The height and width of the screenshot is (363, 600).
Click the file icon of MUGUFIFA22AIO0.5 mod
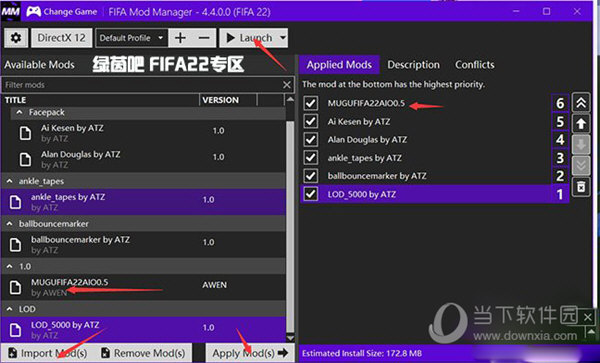(x=15, y=287)
